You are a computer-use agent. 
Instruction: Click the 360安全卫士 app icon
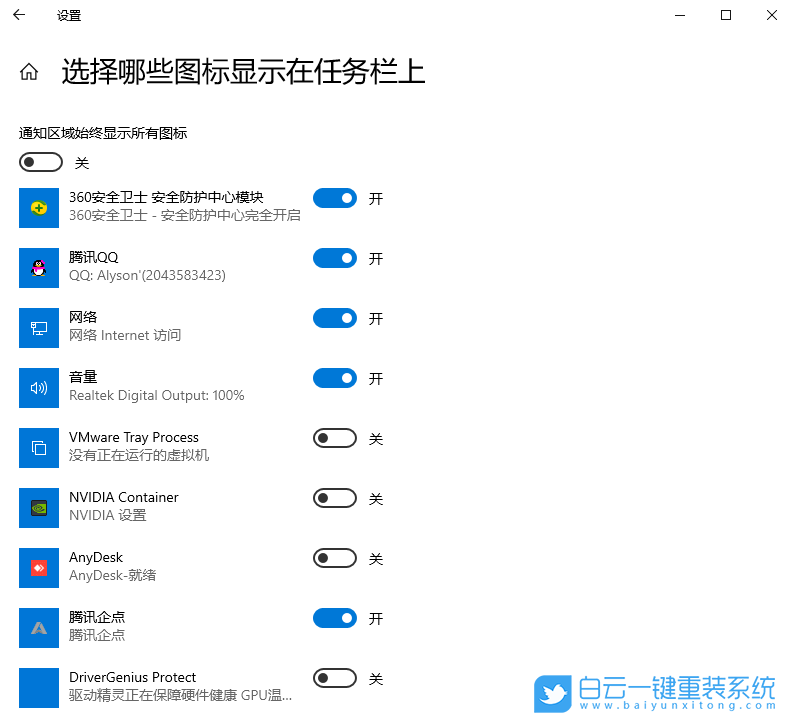(x=39, y=208)
